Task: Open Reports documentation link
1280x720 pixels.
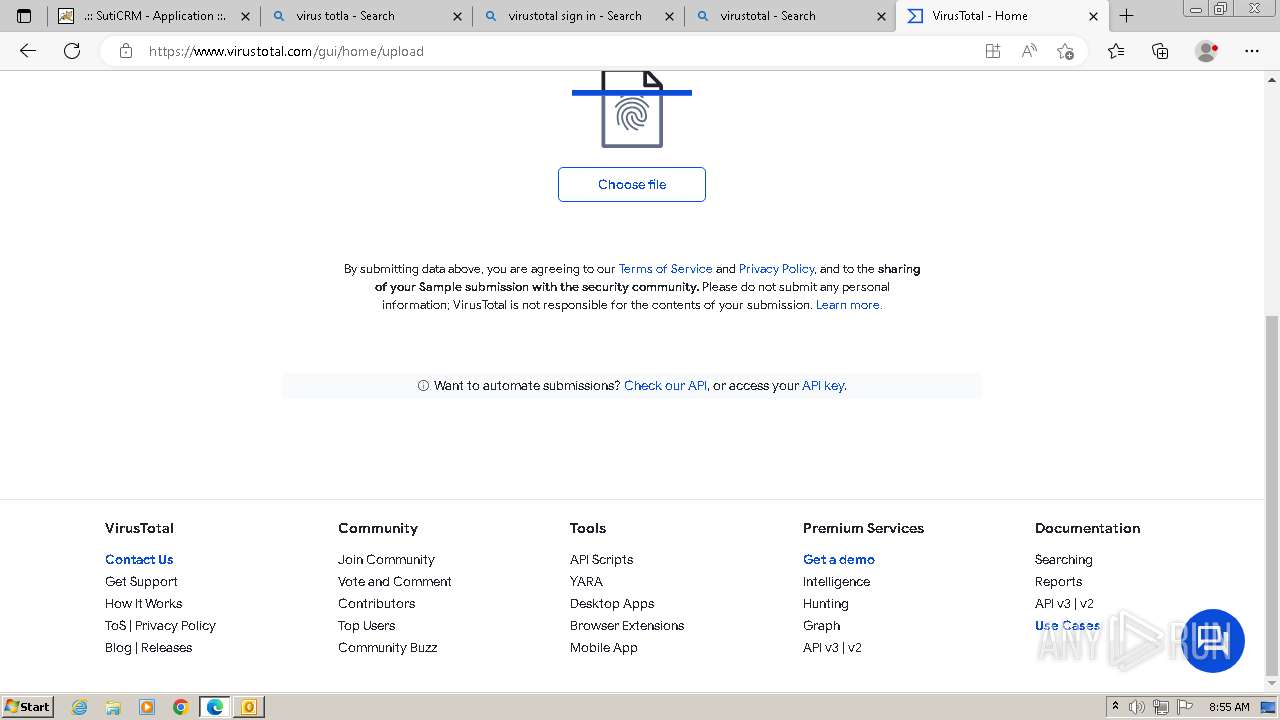Action: 1058,581
